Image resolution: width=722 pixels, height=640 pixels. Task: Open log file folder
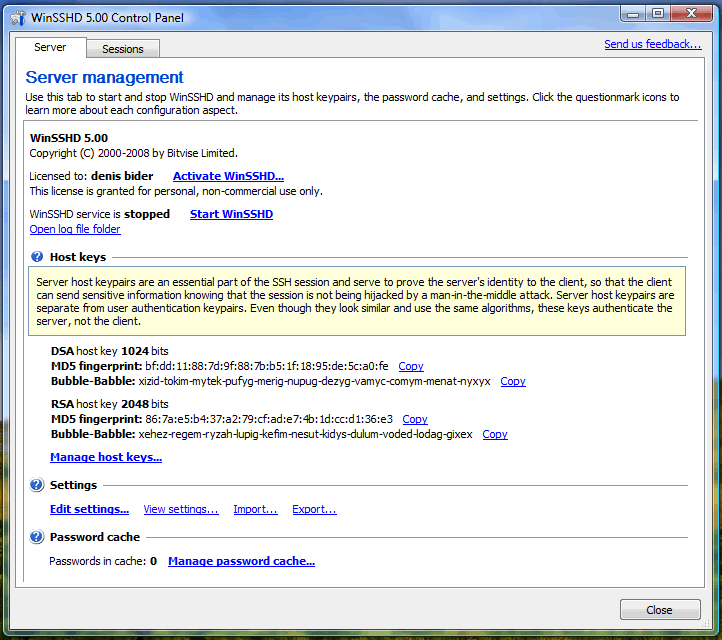pyautogui.click(x=75, y=229)
